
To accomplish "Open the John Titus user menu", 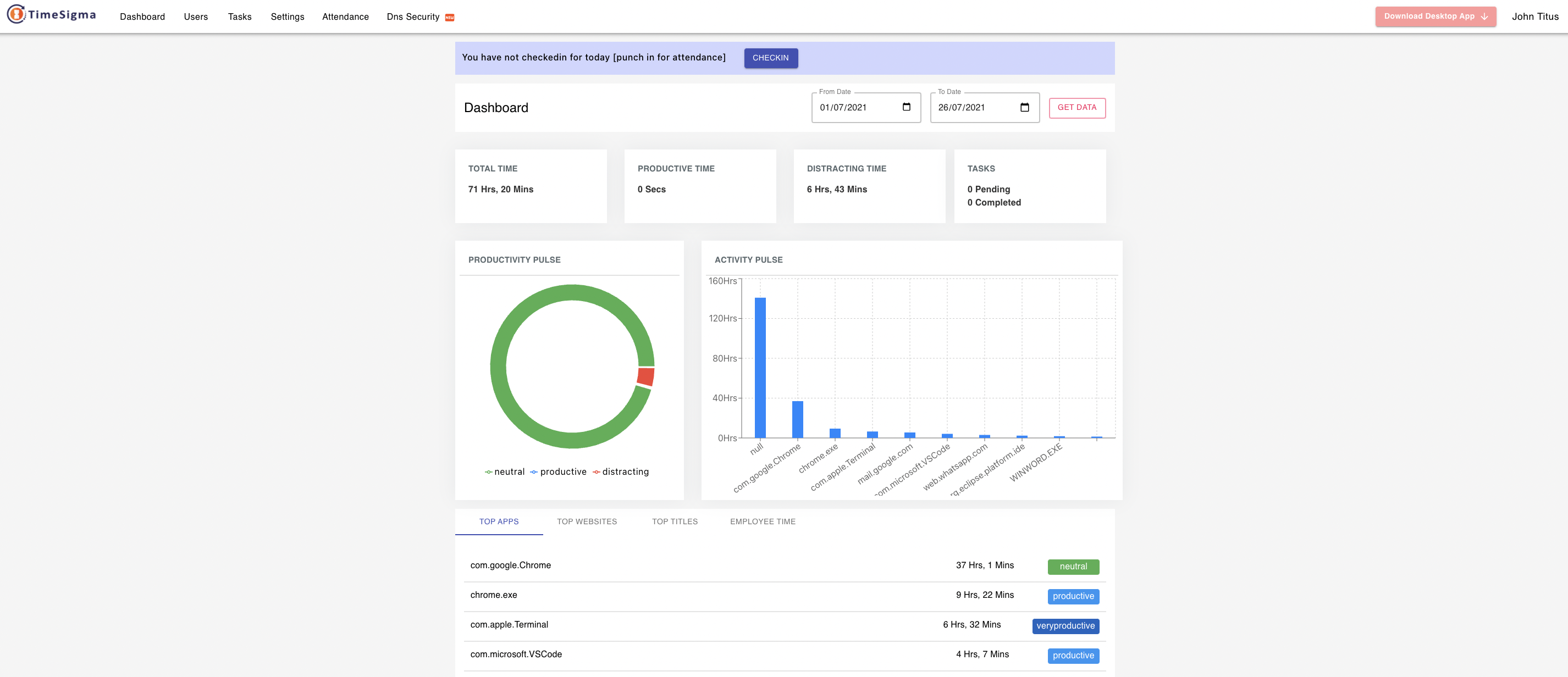I will click(x=1534, y=17).
